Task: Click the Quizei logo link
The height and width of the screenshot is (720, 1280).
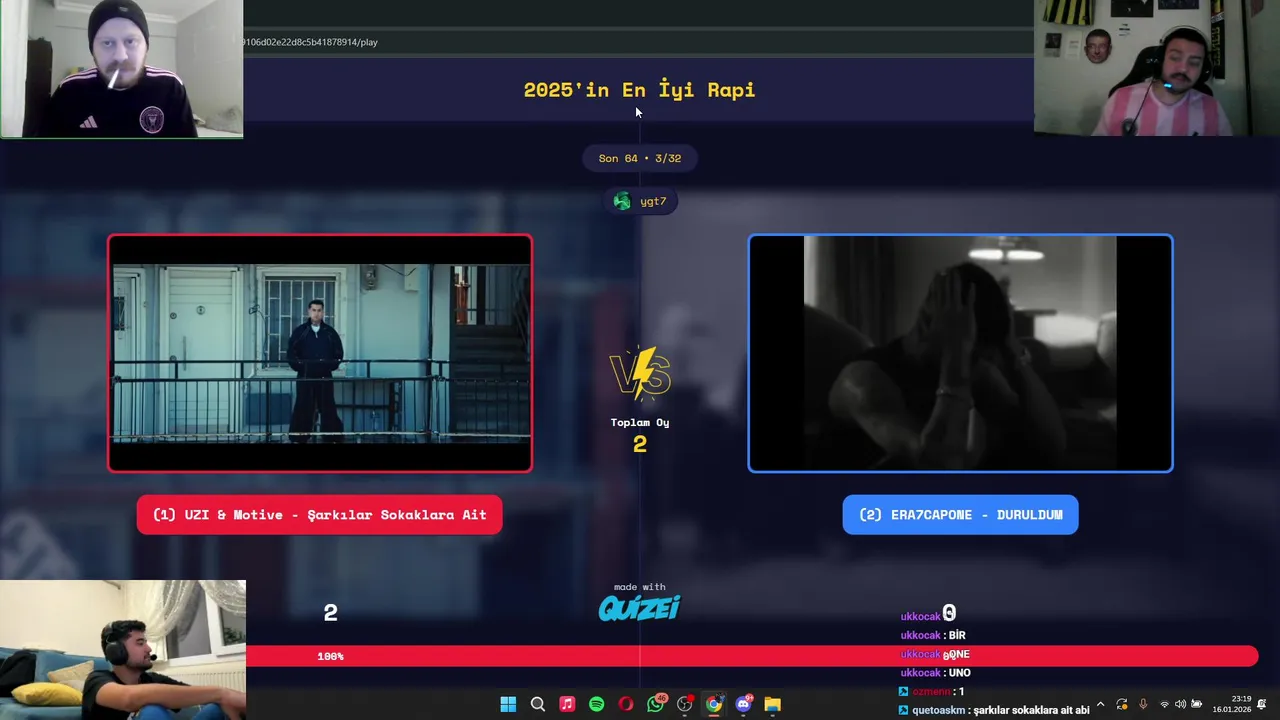Action: tap(639, 607)
